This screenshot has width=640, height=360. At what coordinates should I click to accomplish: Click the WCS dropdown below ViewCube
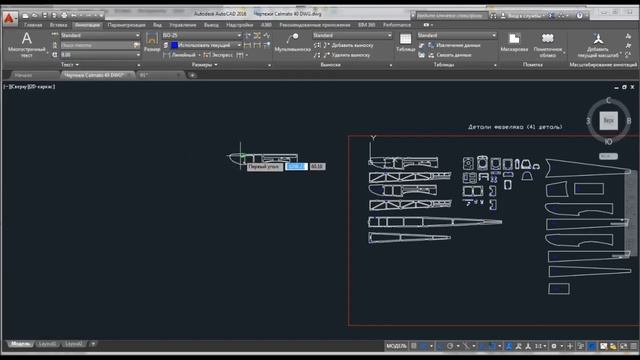[608, 156]
